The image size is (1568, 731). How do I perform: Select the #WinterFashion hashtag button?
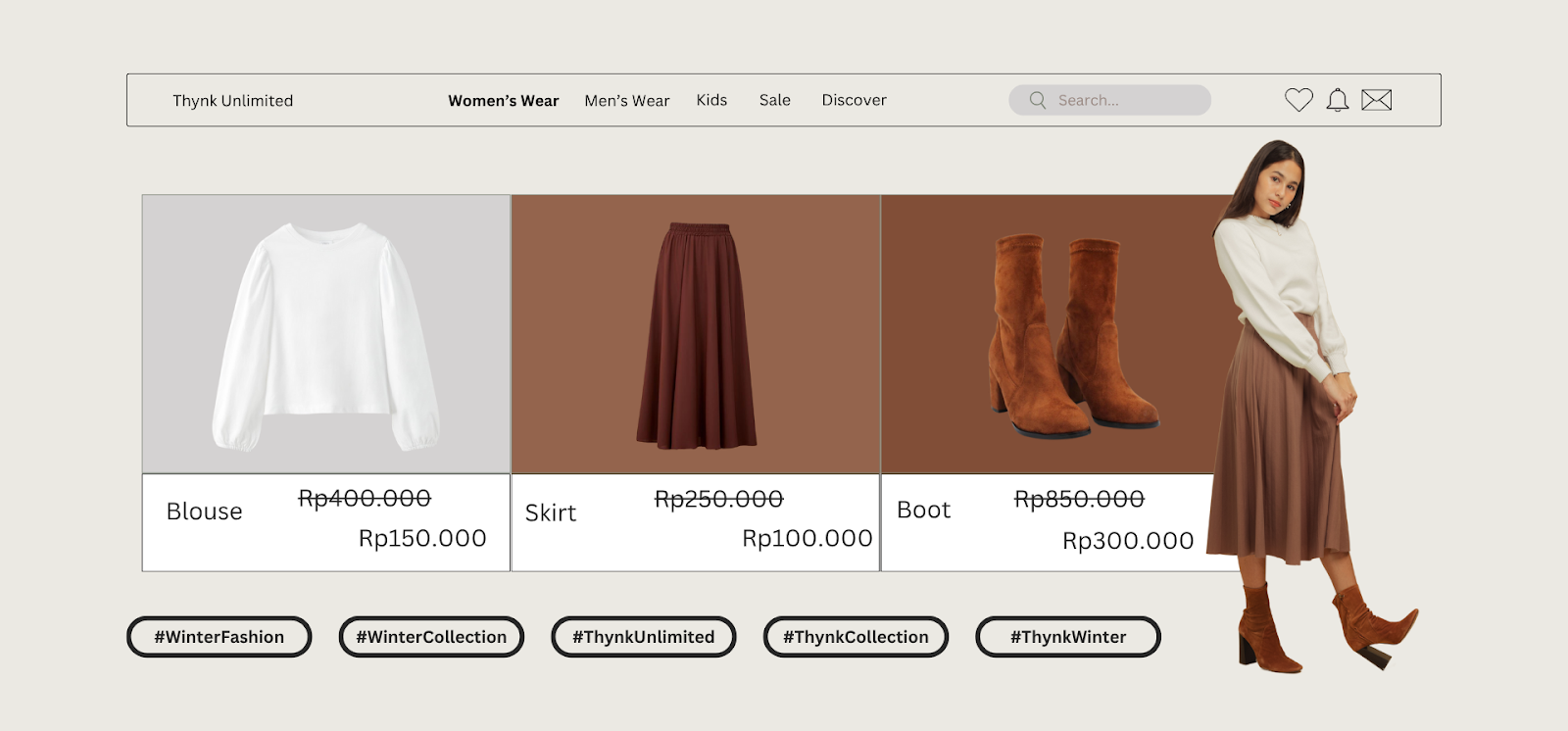220,637
